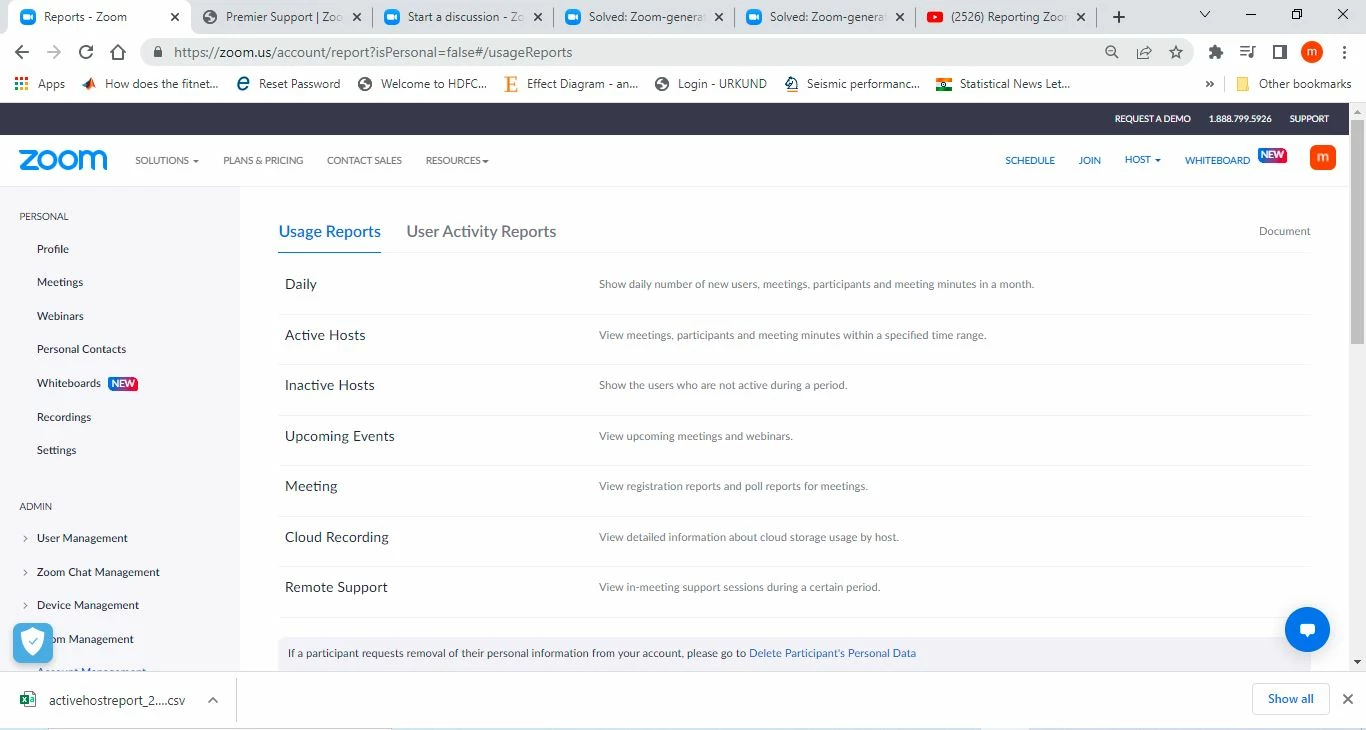Switch to the User Activity Reports tab

[x=481, y=231]
